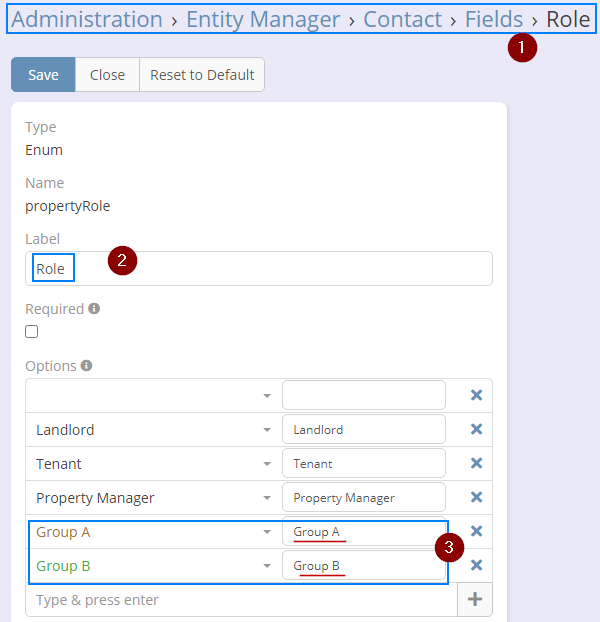
Task: Remove the Property Manager option
Action: [x=476, y=497]
